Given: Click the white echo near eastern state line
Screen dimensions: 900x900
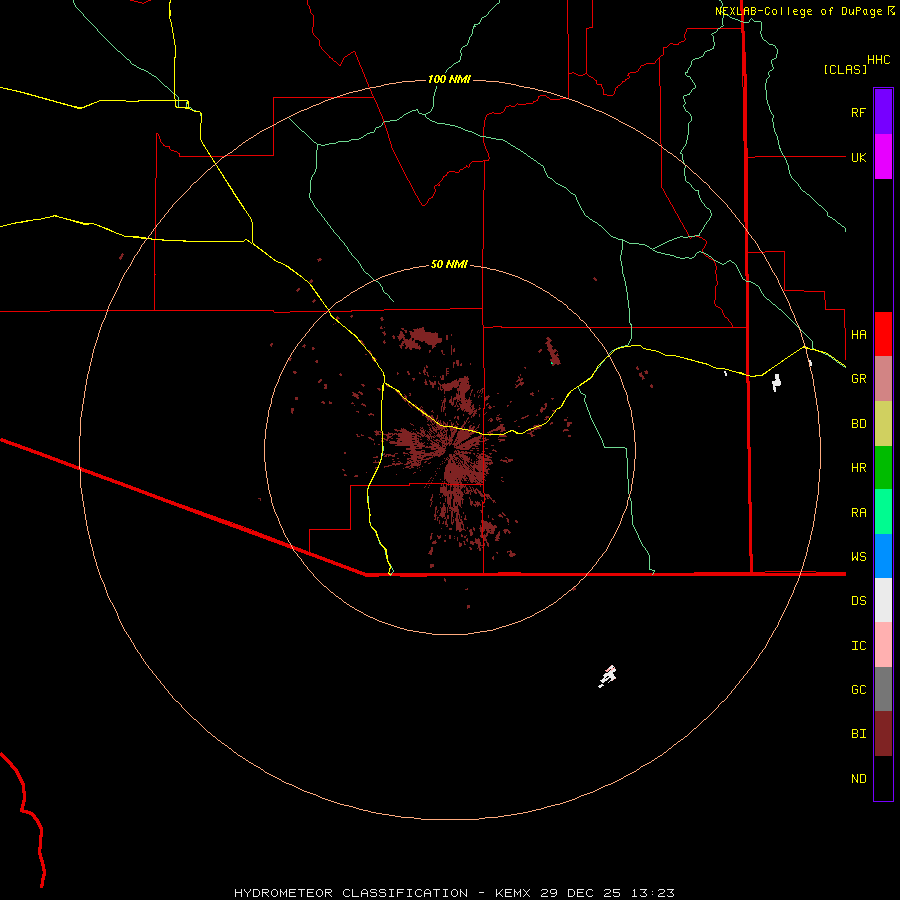Looking at the screenshot, I should pos(776,382).
